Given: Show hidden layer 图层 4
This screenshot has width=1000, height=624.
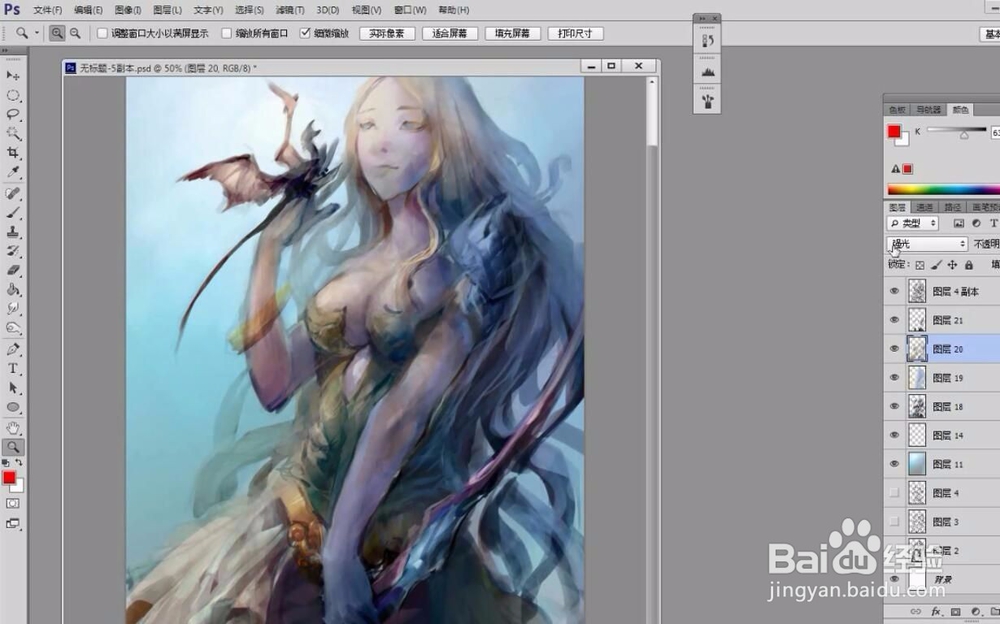Looking at the screenshot, I should 894,493.
